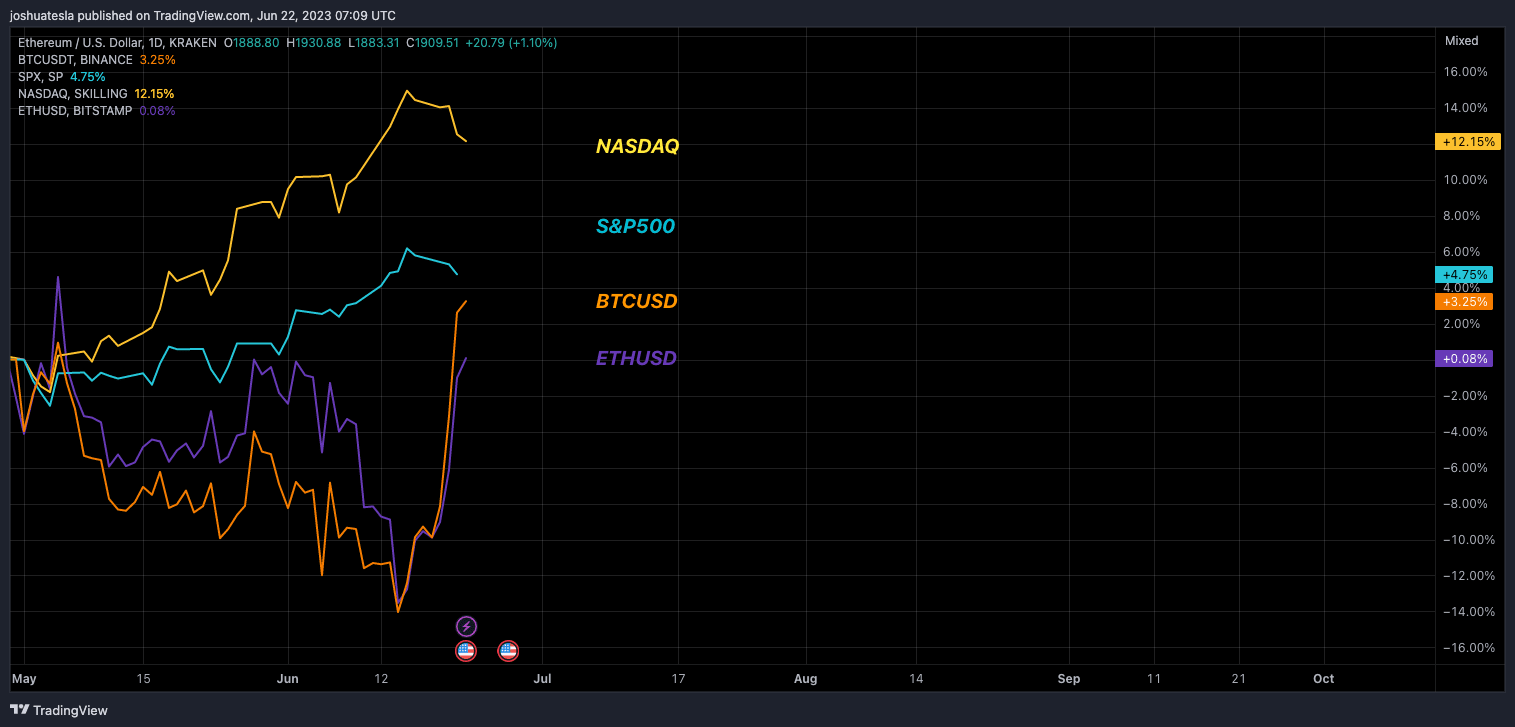
Task: Click the +20.79 (+1.10%) change value
Action: click(511, 43)
